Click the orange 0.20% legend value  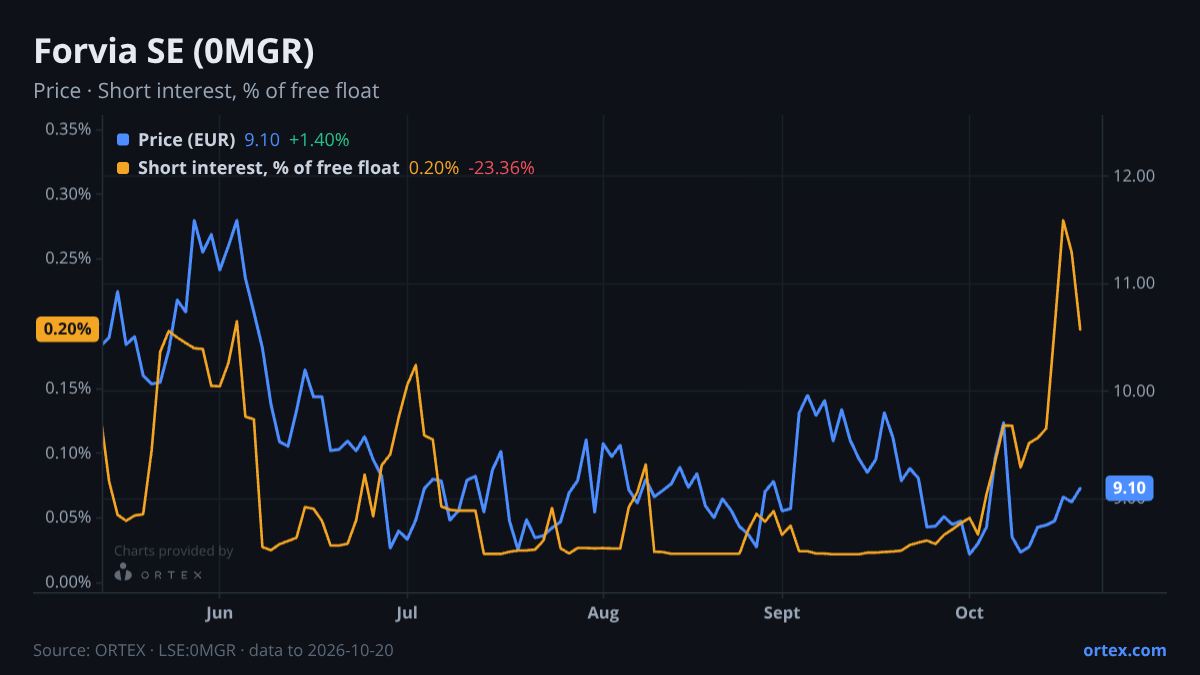pos(434,168)
